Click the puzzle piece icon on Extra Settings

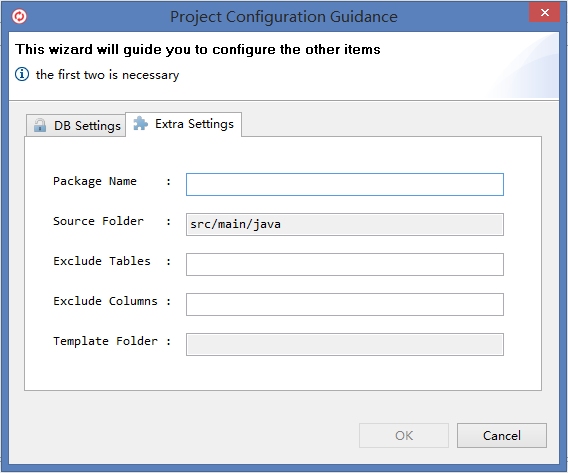(x=141, y=124)
